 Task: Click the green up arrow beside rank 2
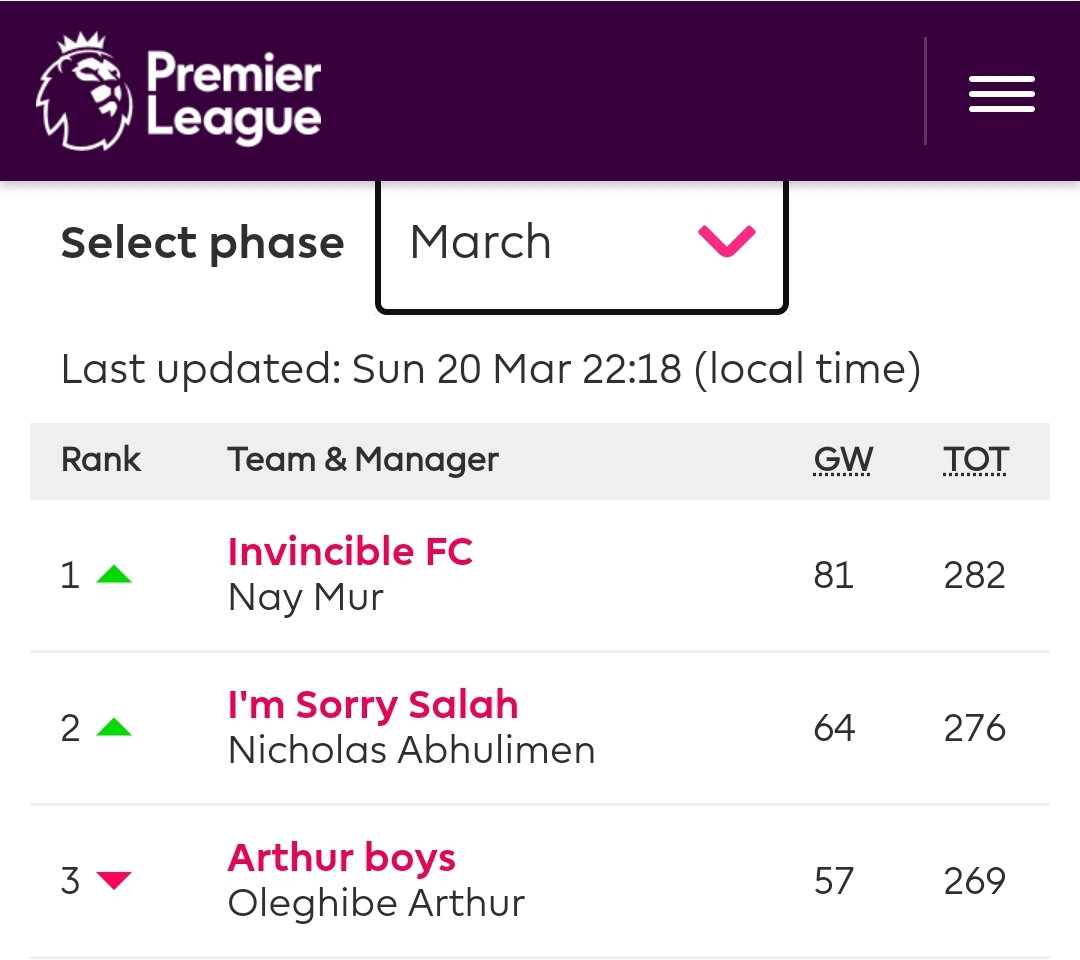114,727
